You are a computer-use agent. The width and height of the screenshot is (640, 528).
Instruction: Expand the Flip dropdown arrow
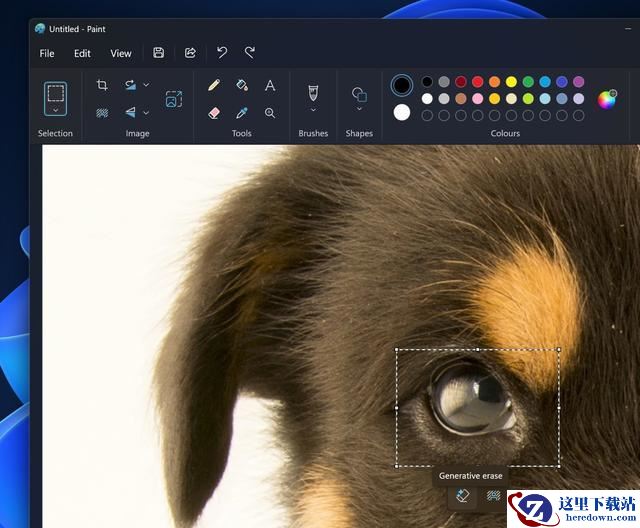(x=146, y=113)
